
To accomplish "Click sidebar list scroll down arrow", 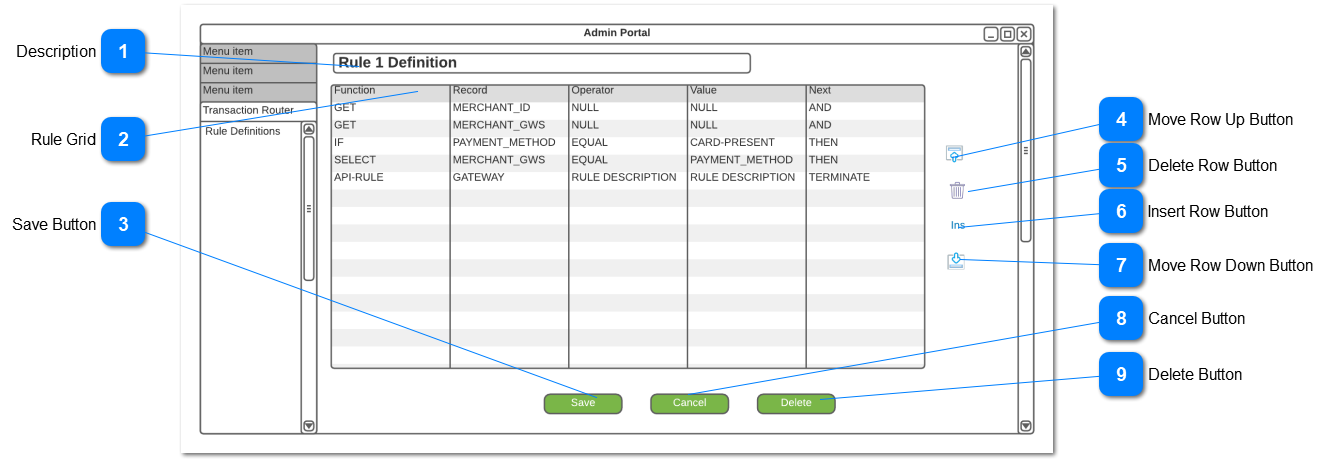I will (x=309, y=425).
